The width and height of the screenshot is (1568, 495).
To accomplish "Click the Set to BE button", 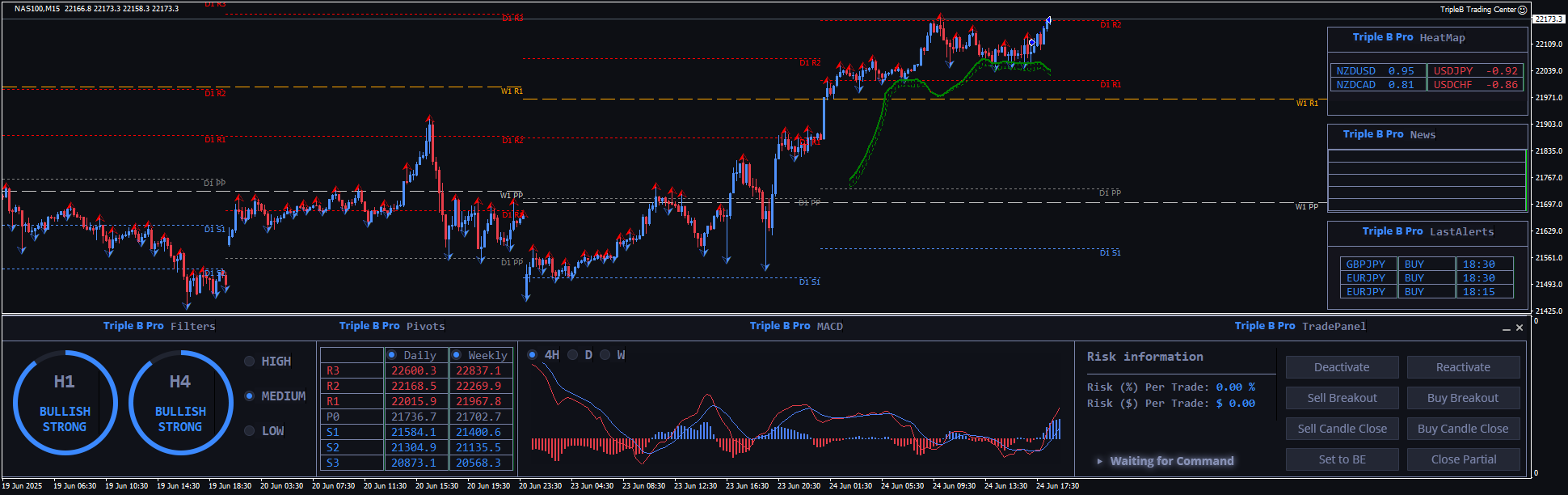I will 1342,459.
